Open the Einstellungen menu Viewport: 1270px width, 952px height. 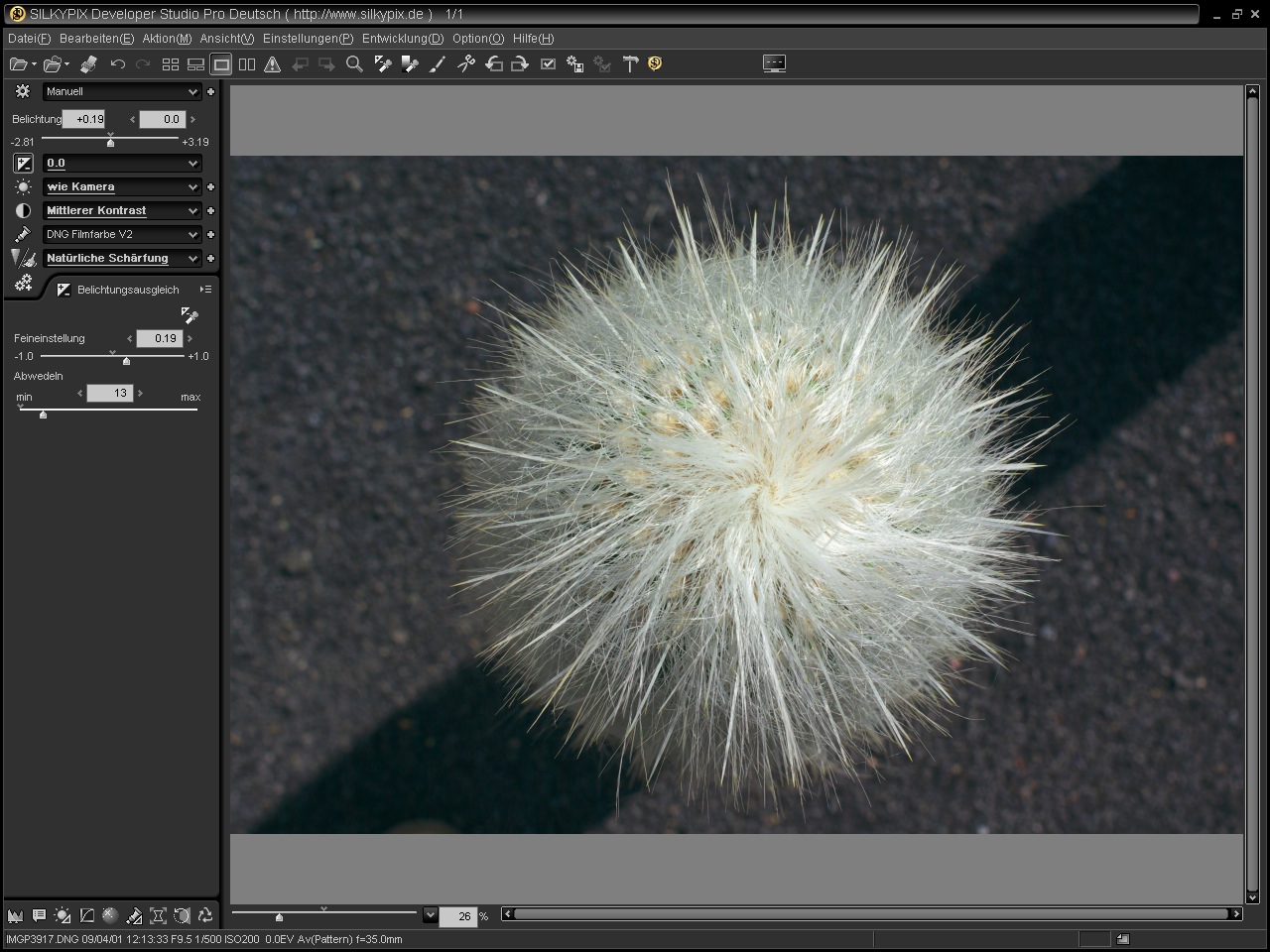click(308, 39)
